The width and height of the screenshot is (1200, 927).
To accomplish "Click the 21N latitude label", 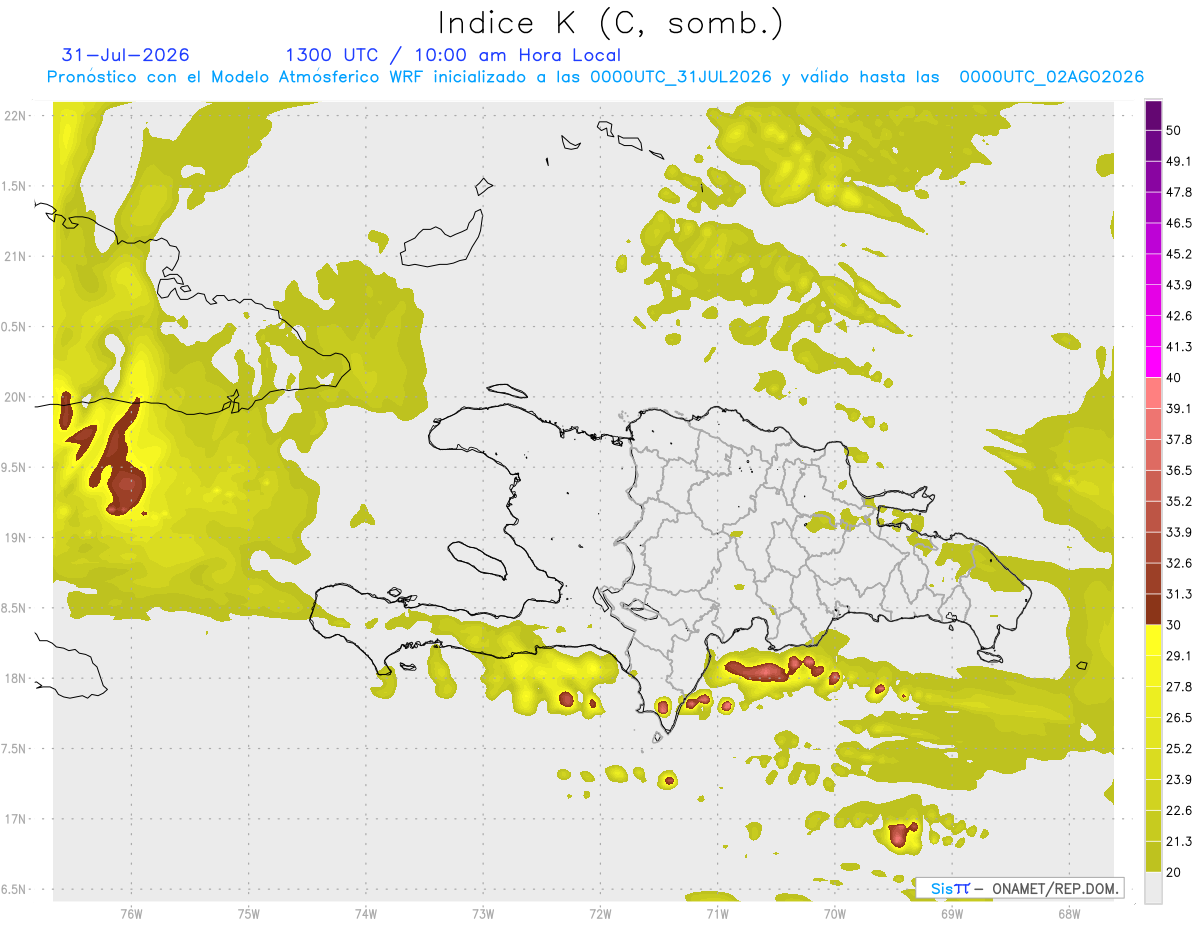I will [16, 256].
